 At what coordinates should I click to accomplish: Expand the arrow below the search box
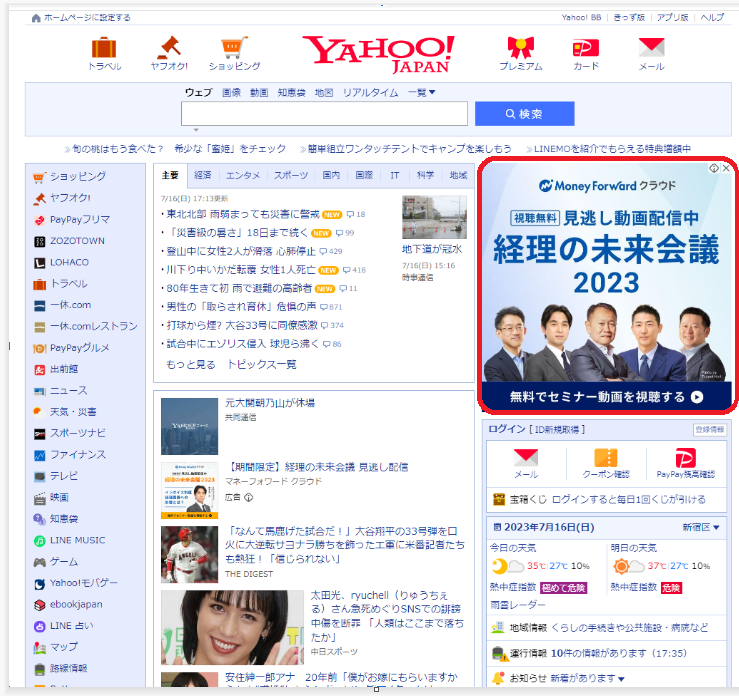pyautogui.click(x=196, y=130)
